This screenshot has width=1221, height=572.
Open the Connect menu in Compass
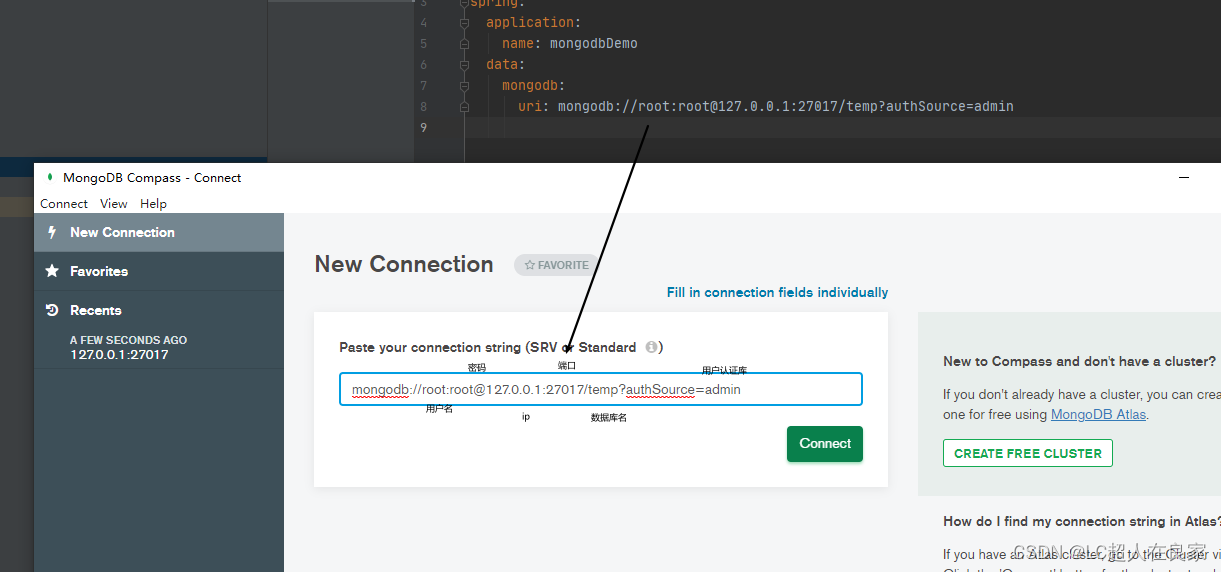64,203
